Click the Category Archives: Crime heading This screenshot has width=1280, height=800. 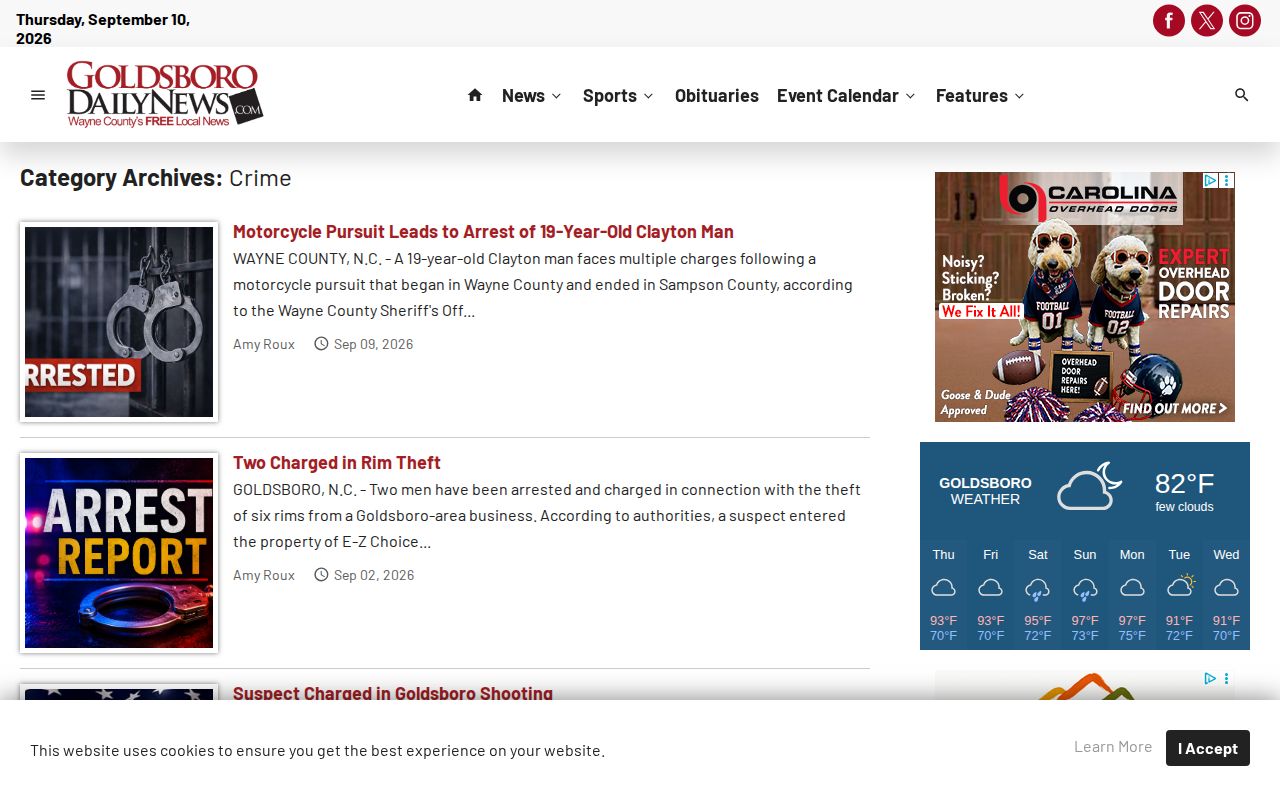click(x=156, y=178)
